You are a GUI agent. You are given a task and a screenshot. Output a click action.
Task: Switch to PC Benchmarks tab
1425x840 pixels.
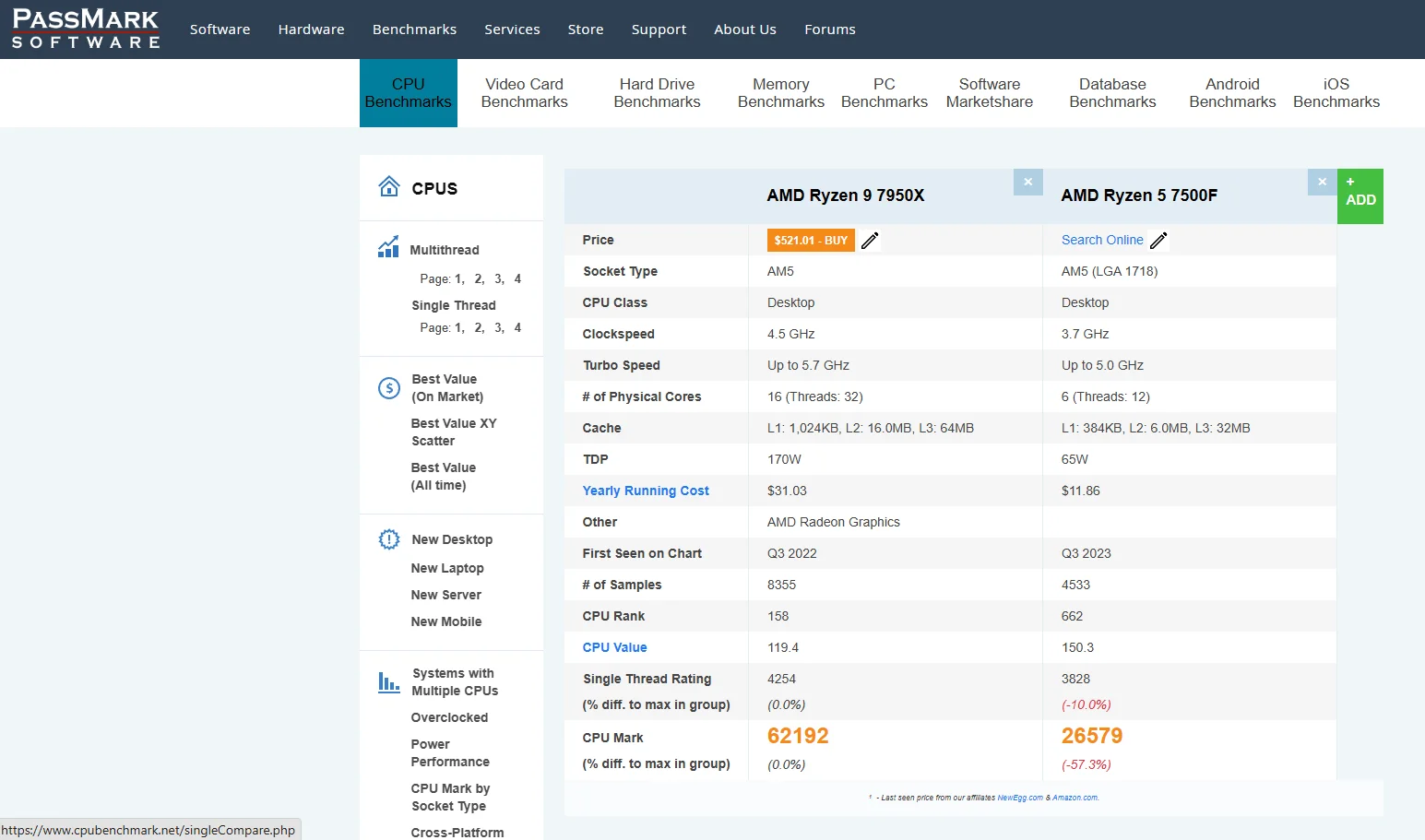click(885, 93)
